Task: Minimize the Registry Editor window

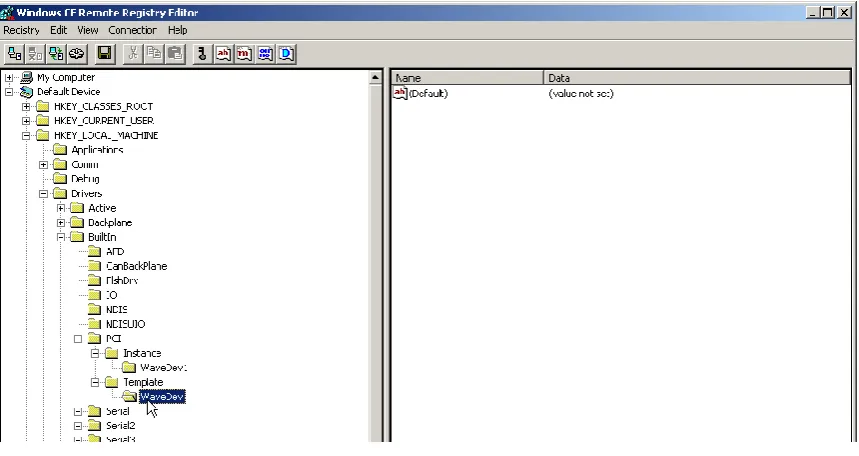Action: (x=812, y=12)
